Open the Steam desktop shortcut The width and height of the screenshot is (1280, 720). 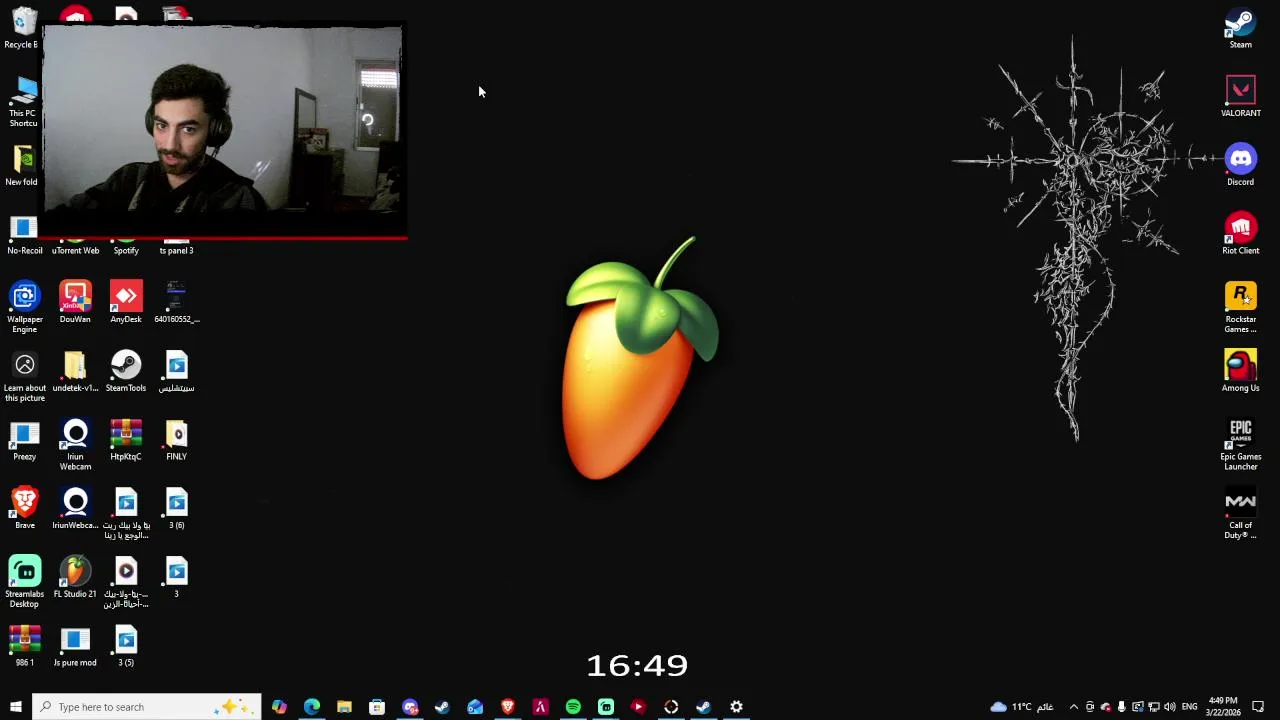(x=1240, y=28)
